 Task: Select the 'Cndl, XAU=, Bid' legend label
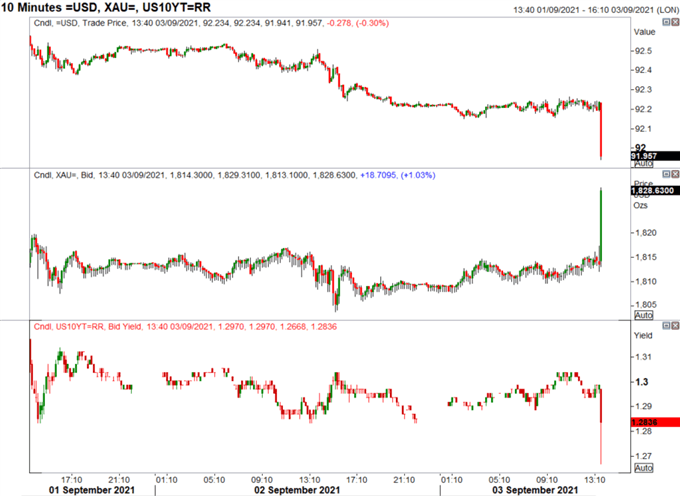click(64, 175)
